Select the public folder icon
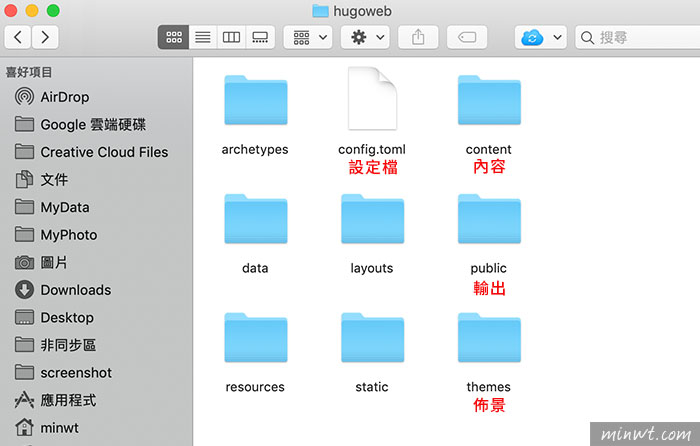 tap(489, 219)
